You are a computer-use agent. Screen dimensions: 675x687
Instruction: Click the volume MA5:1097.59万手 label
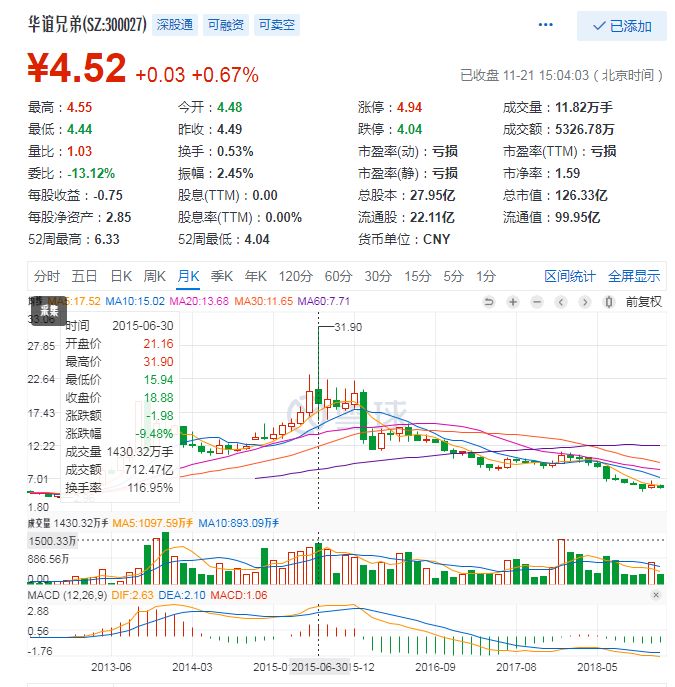point(152,523)
